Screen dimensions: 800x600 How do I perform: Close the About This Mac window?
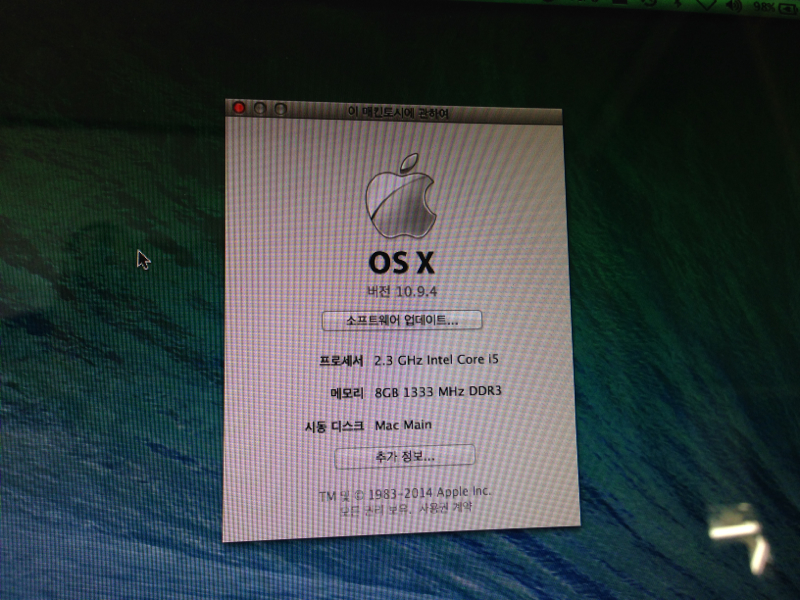(239, 108)
